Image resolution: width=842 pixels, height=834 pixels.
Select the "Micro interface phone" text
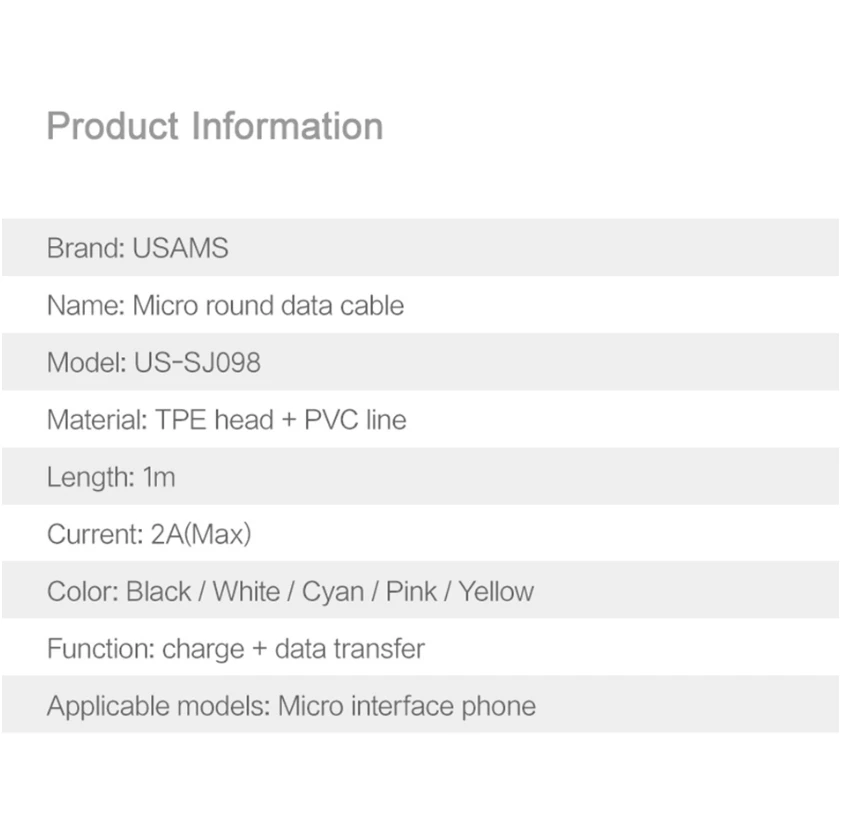pos(407,706)
